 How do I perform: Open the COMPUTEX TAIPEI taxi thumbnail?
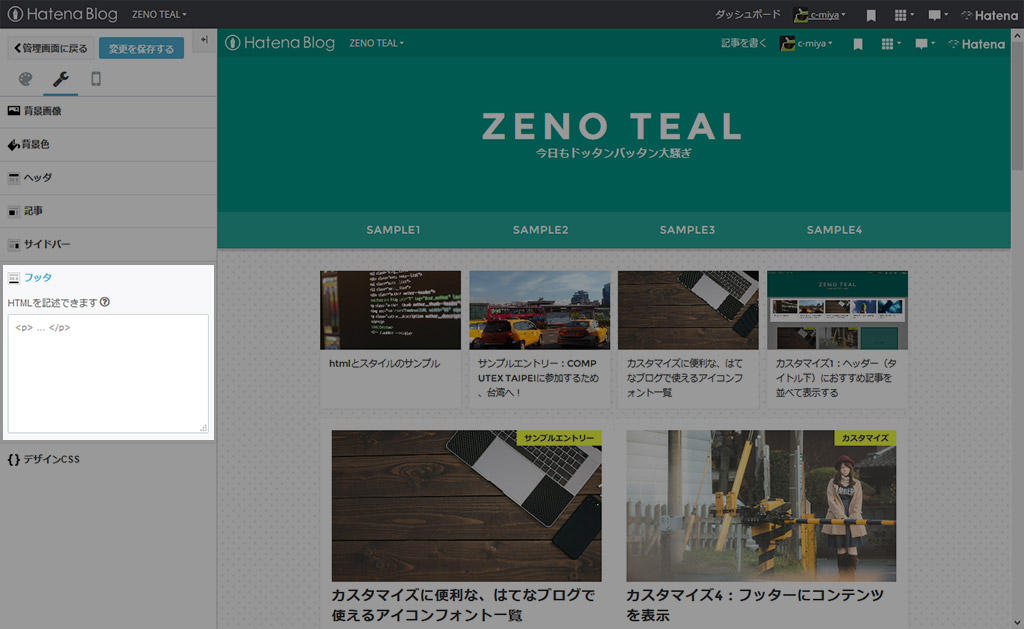point(539,310)
